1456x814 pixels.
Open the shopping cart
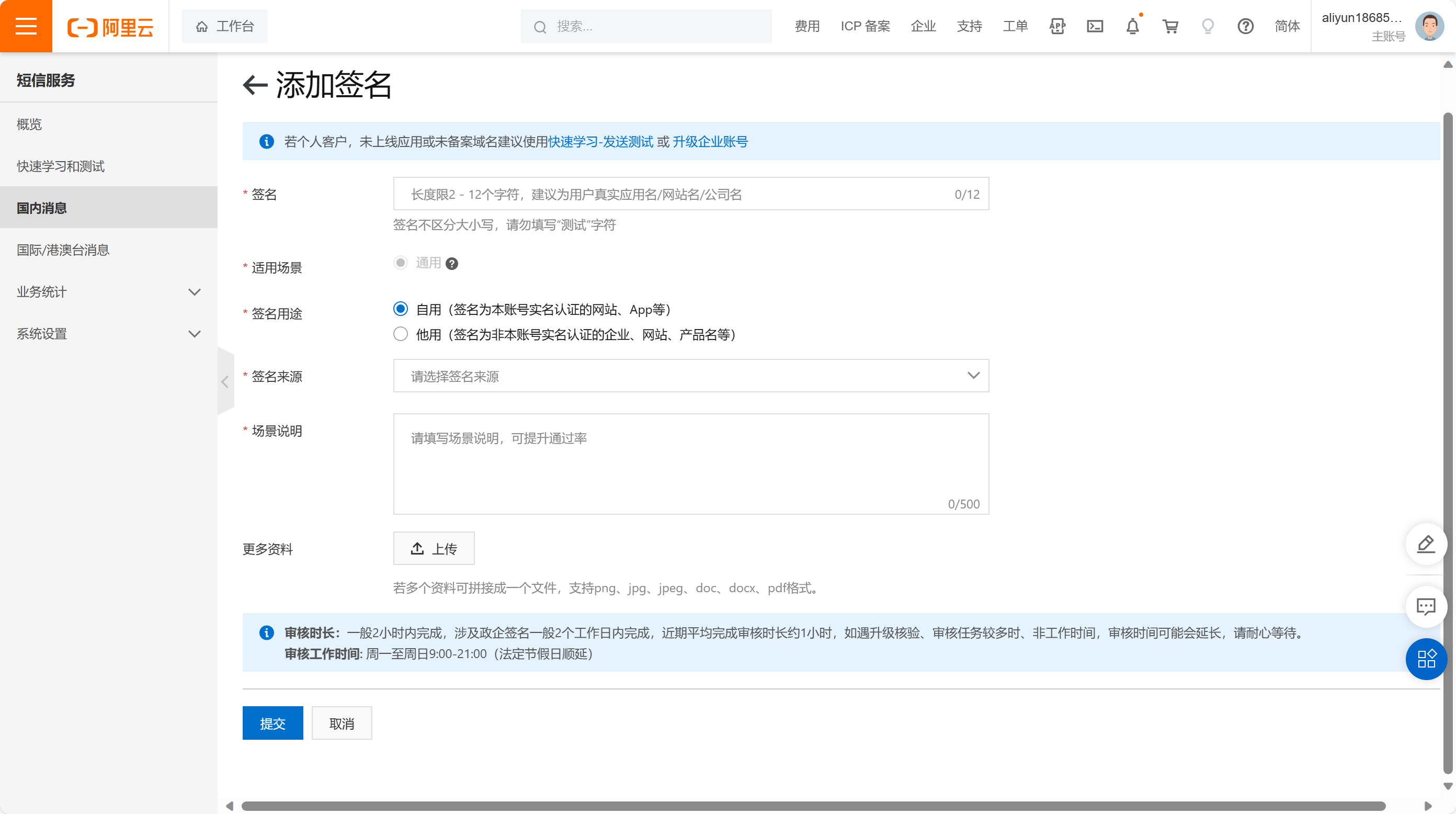pyautogui.click(x=1170, y=26)
